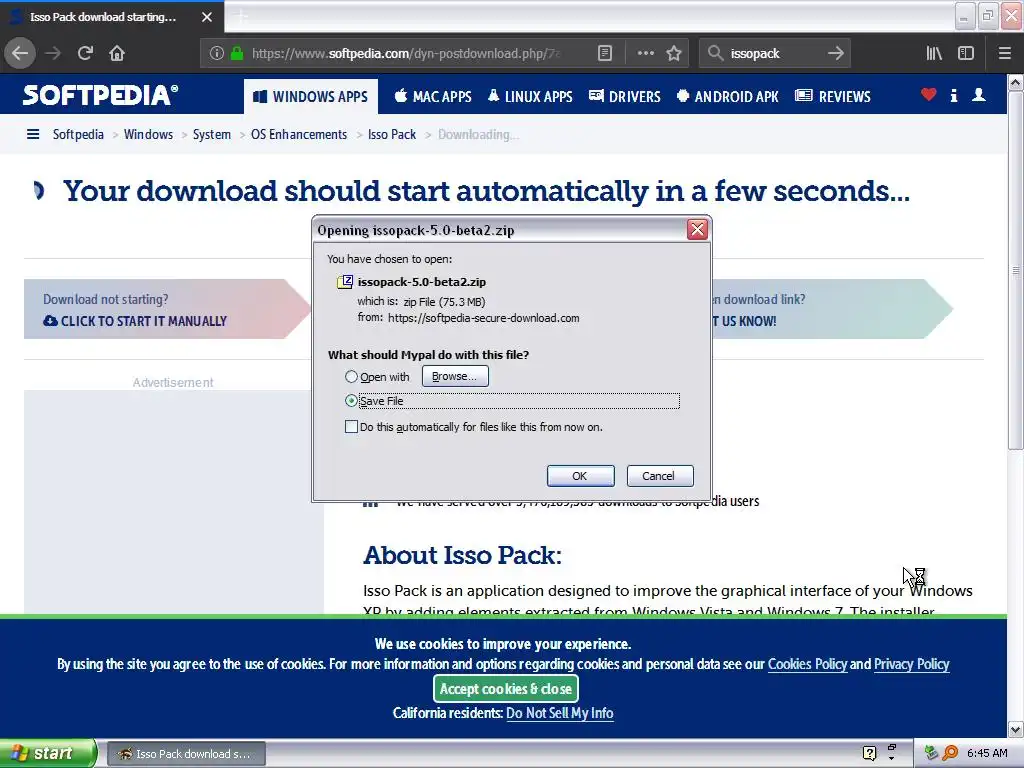Go to Isso Pack breadcrumb link
The height and width of the screenshot is (768, 1024).
392,135
